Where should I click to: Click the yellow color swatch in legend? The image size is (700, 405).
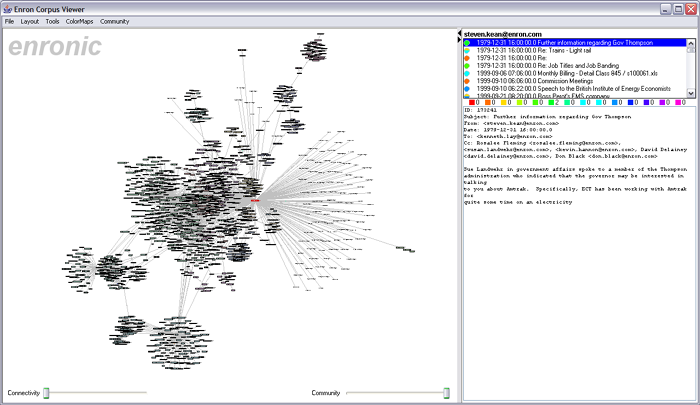pyautogui.click(x=504, y=103)
